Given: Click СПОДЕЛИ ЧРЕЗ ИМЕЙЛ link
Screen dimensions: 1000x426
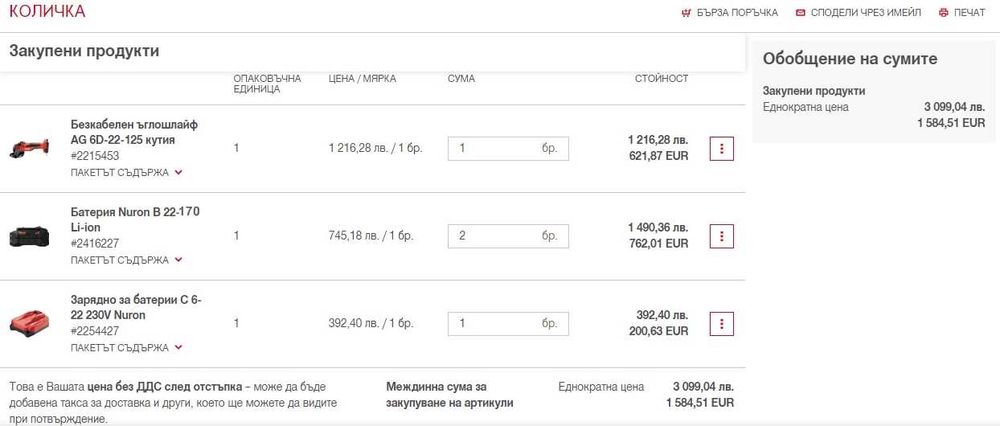Looking at the screenshot, I should point(866,13).
